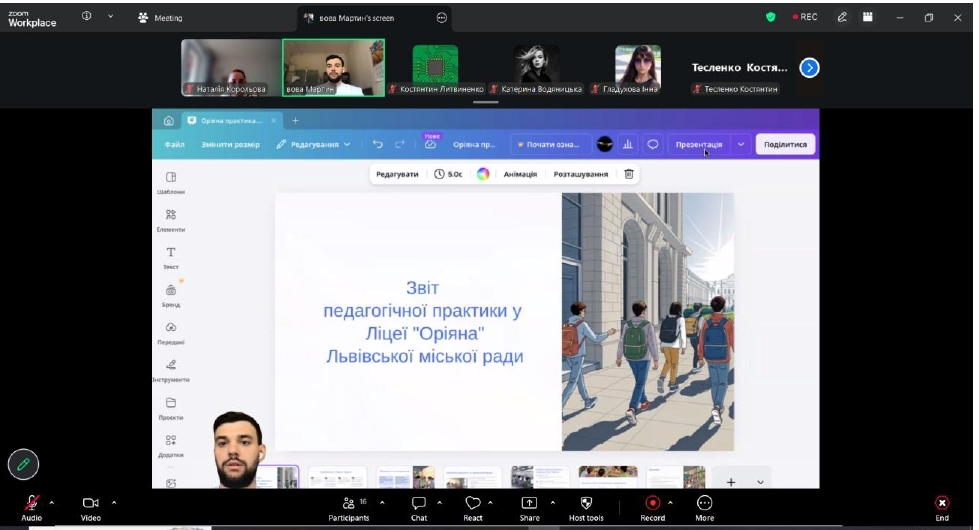The image size is (979, 530).
Task: Open the React heart menu
Action: click(x=473, y=508)
